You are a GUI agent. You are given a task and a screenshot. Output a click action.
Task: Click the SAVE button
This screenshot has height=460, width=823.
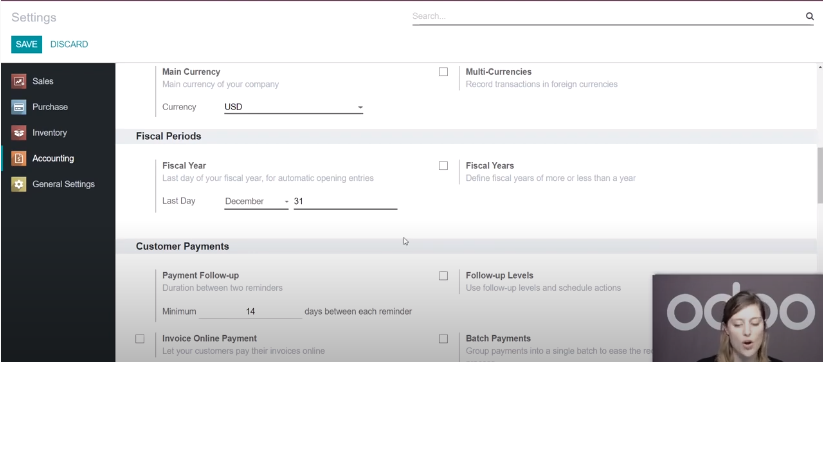click(x=26, y=44)
